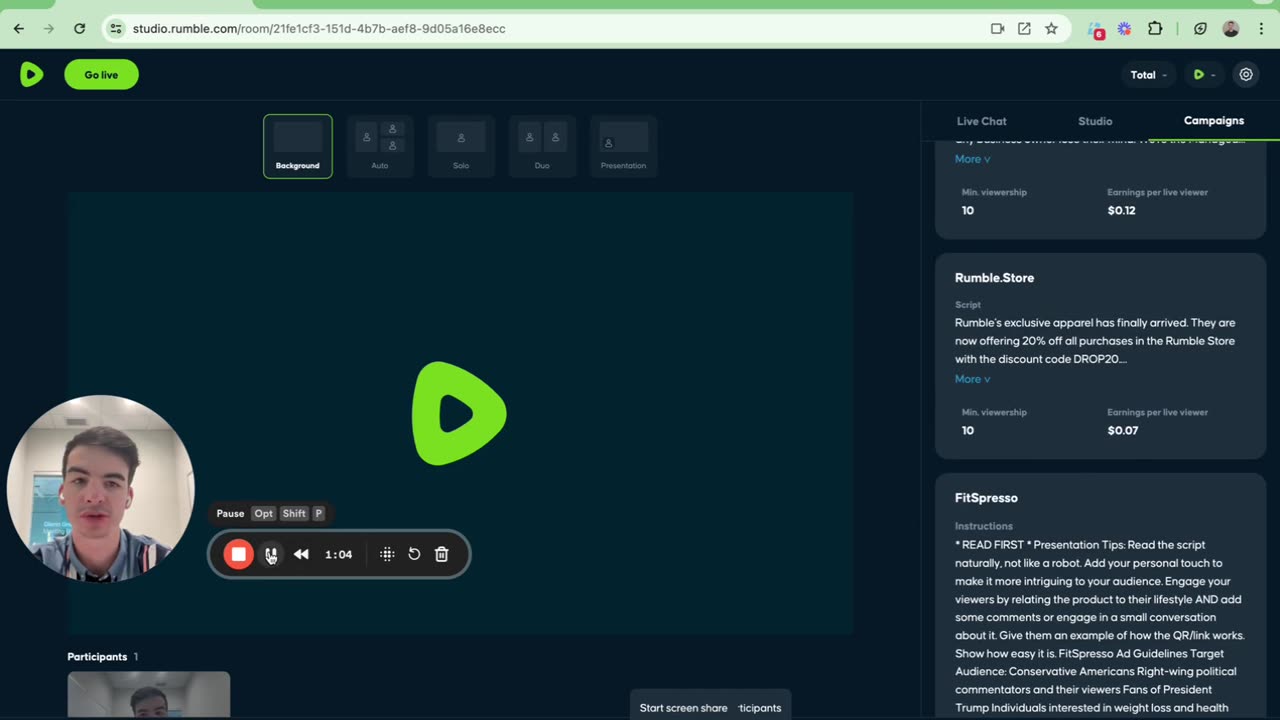Open the purple sunburst extension
1280x720 pixels.
pos(1125,29)
